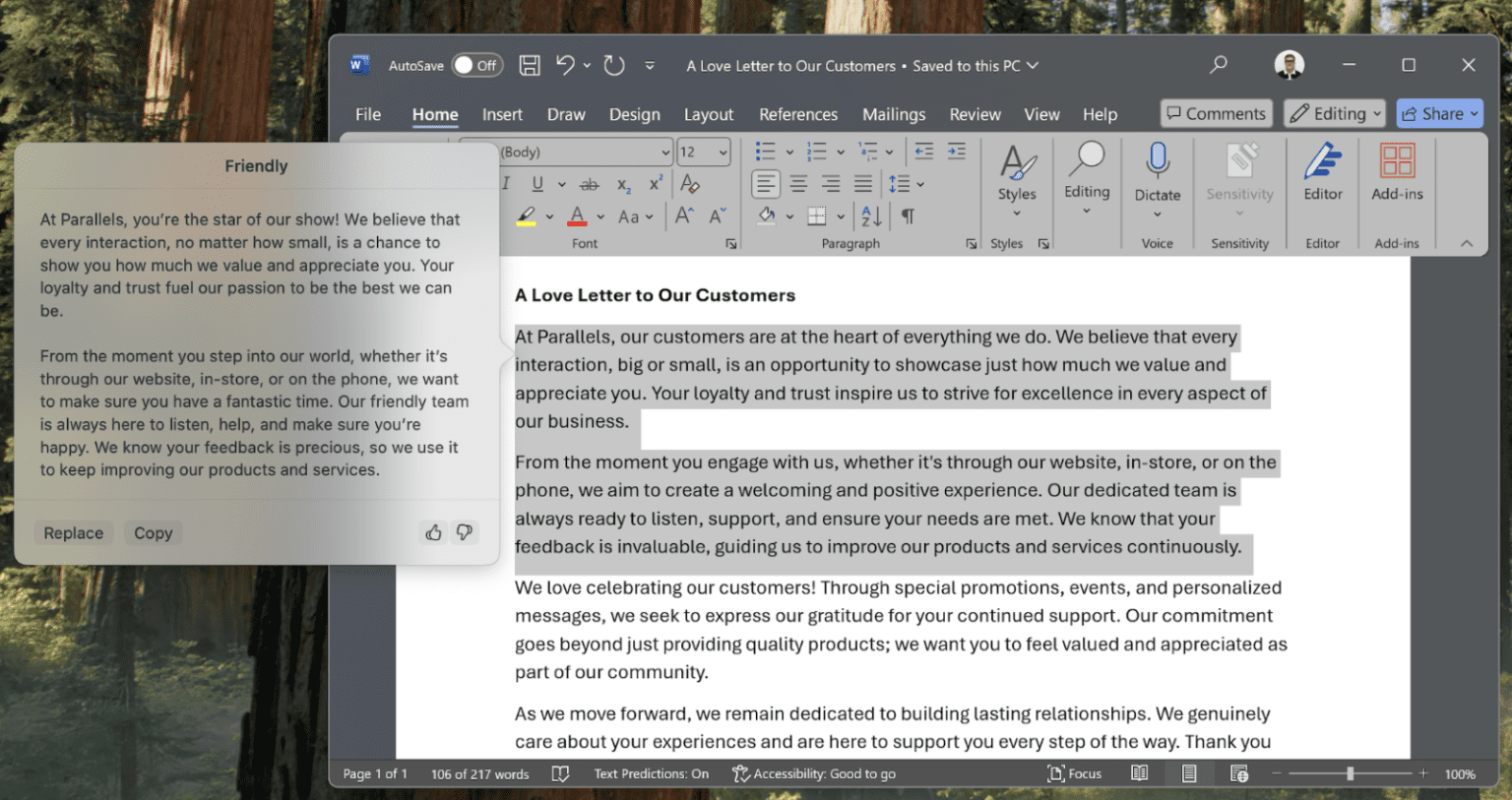Toggle the AutoSave switch
1512x800 pixels.
click(477, 66)
